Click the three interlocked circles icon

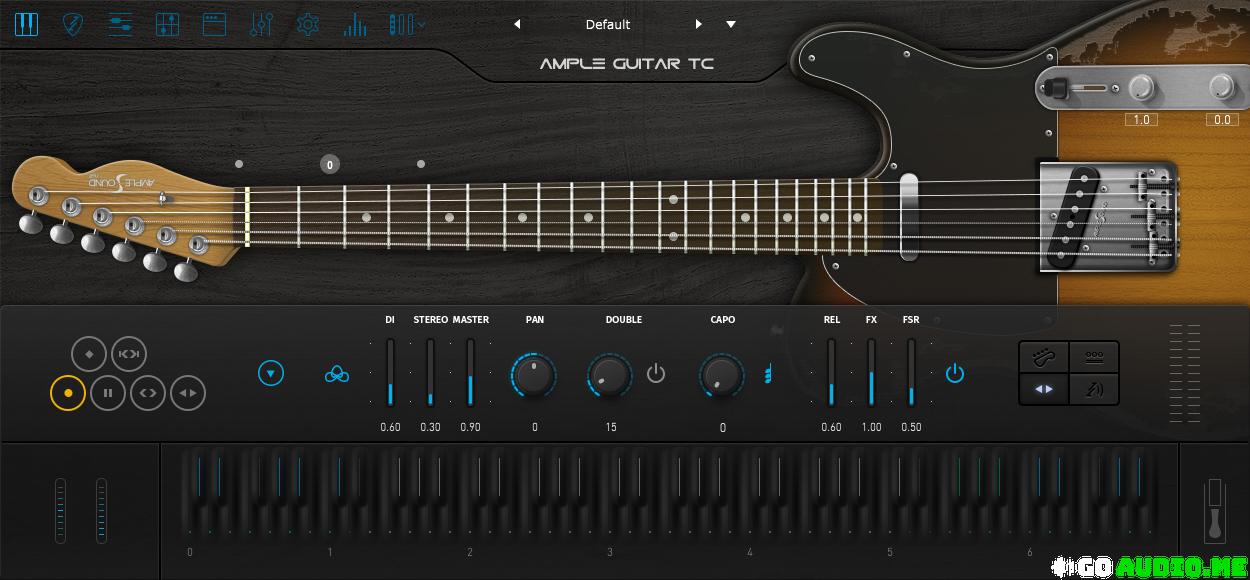(x=337, y=375)
